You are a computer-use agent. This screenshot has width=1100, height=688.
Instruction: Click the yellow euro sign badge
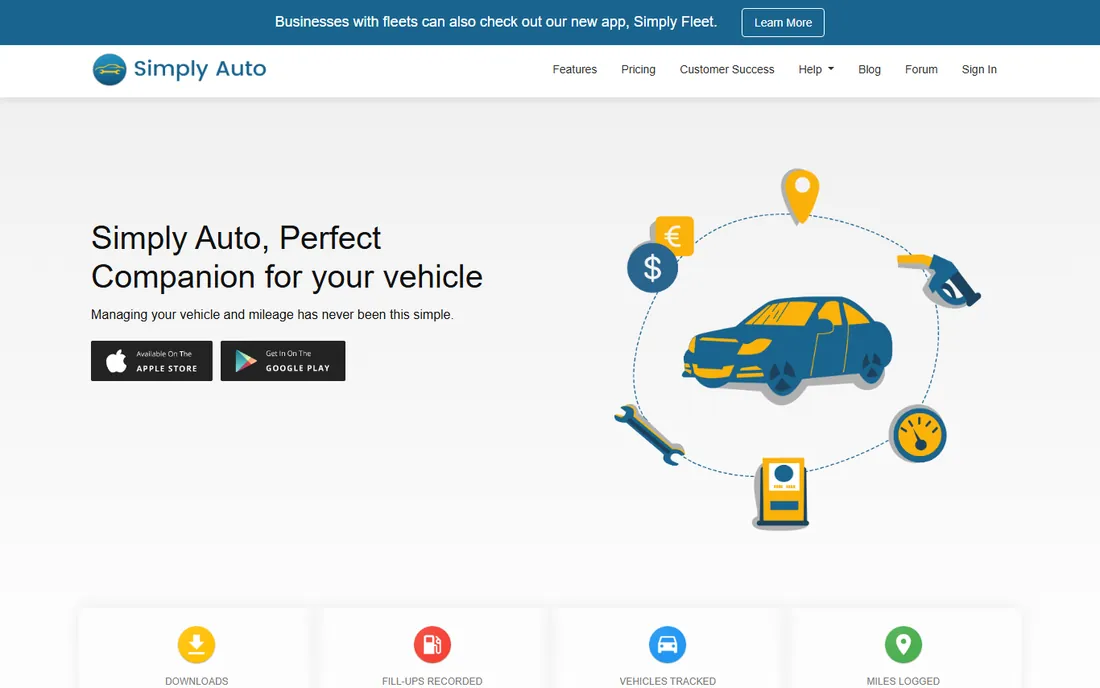674,236
